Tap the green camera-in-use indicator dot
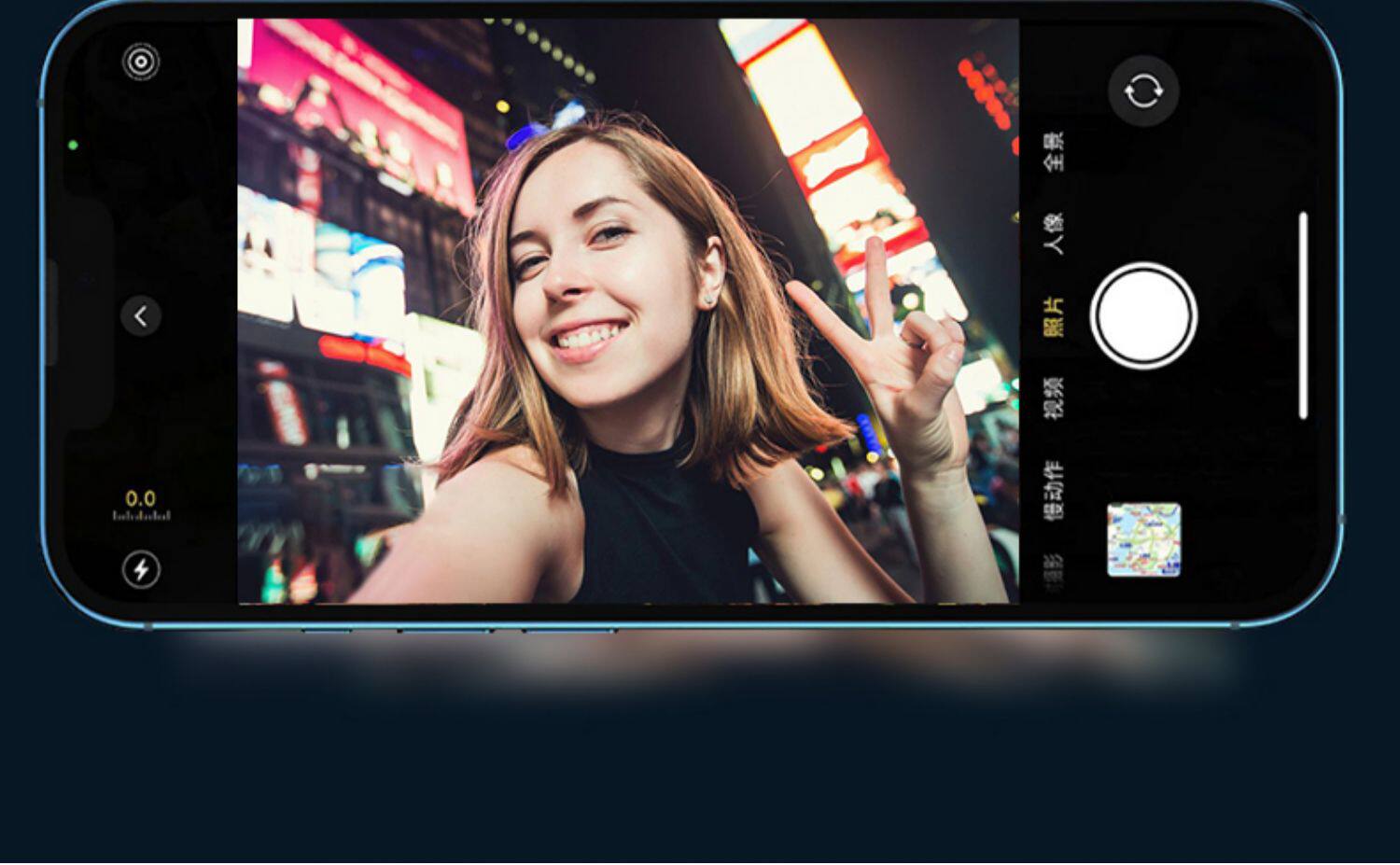 [73, 146]
